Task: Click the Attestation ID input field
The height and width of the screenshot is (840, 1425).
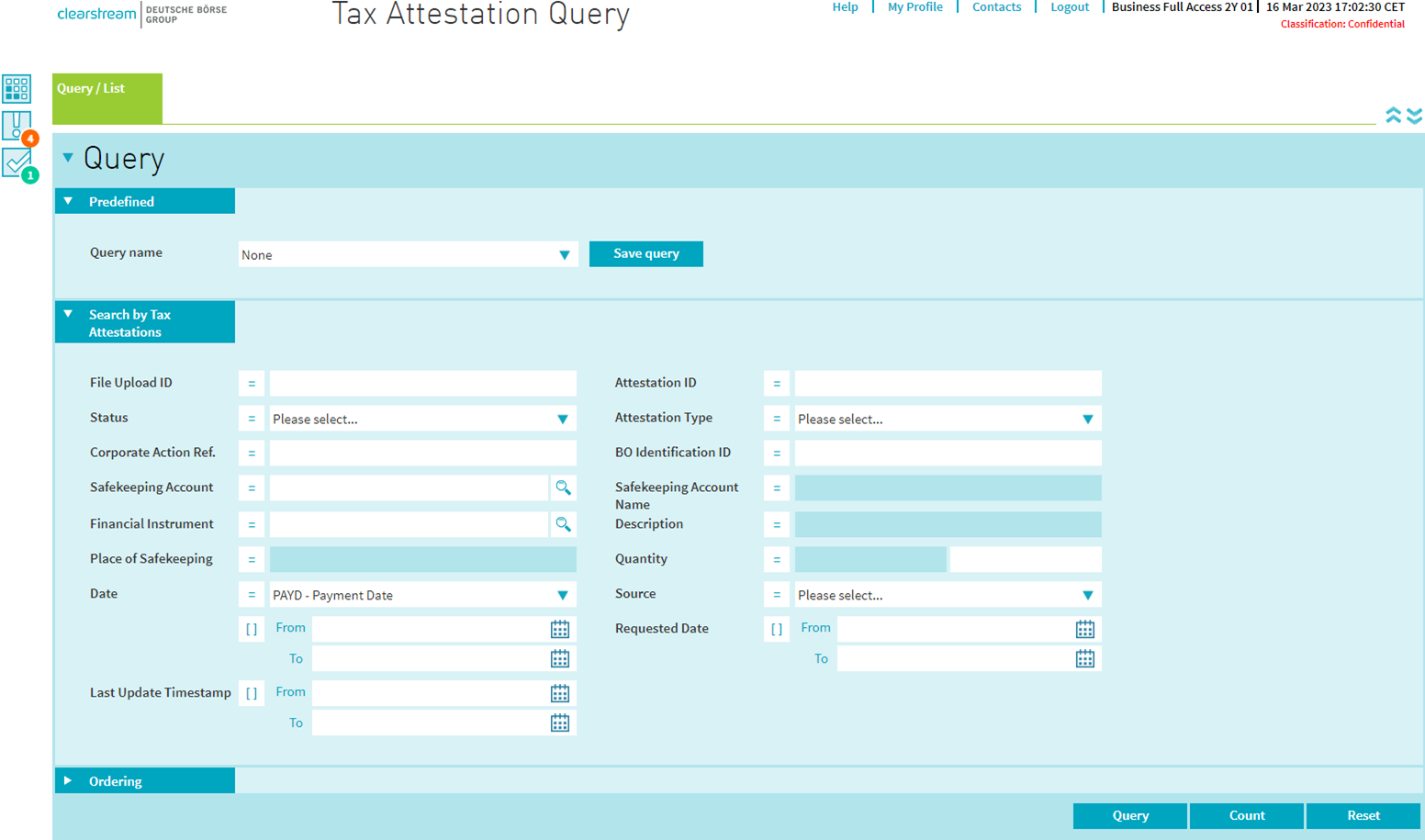Action: (x=948, y=384)
